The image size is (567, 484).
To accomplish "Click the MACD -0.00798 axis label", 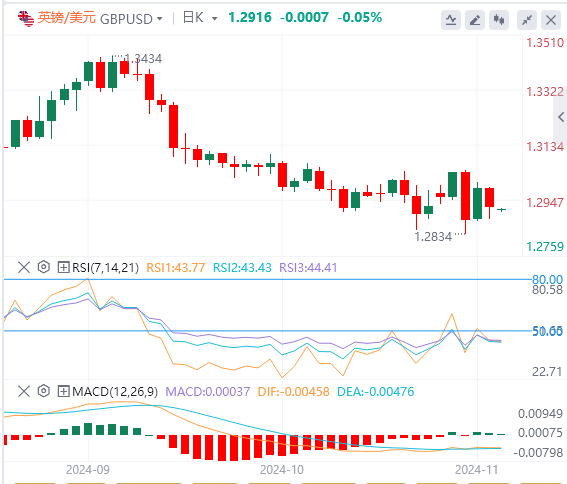I will [x=538, y=453].
